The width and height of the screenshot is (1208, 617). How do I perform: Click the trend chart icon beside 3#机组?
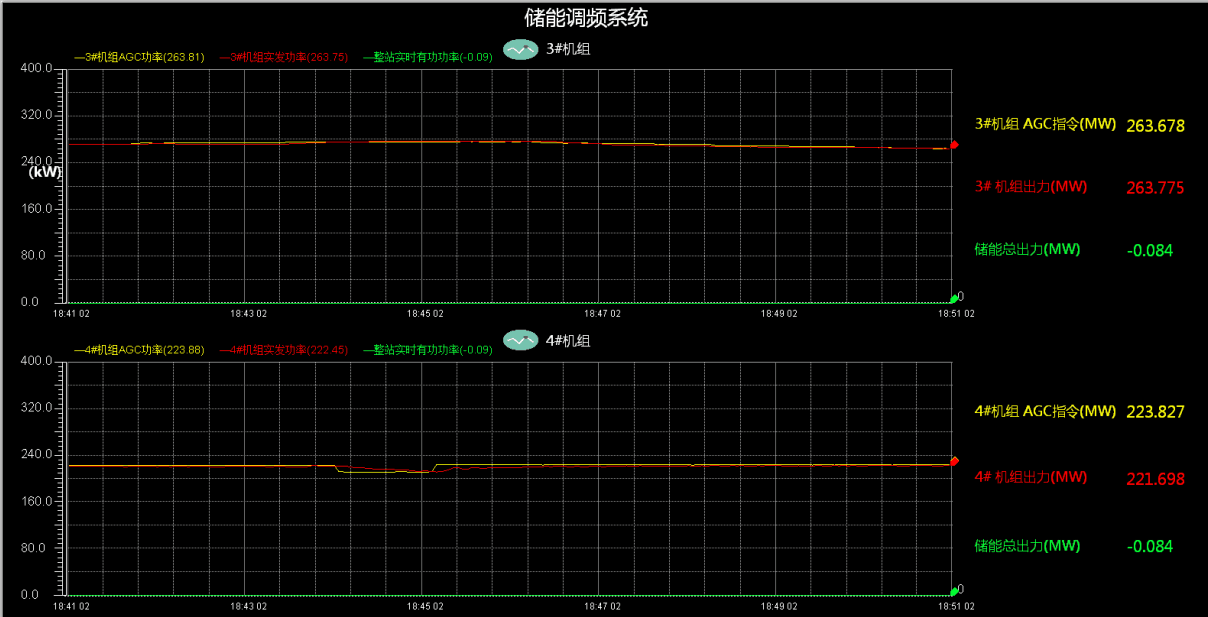[520, 49]
